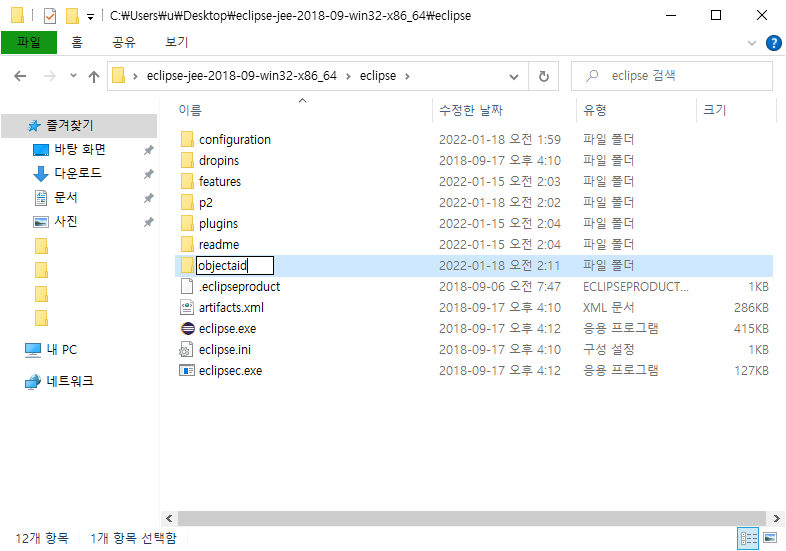The height and width of the screenshot is (551, 786).
Task: Open recent locations dropdown arrow
Action: tap(73, 76)
